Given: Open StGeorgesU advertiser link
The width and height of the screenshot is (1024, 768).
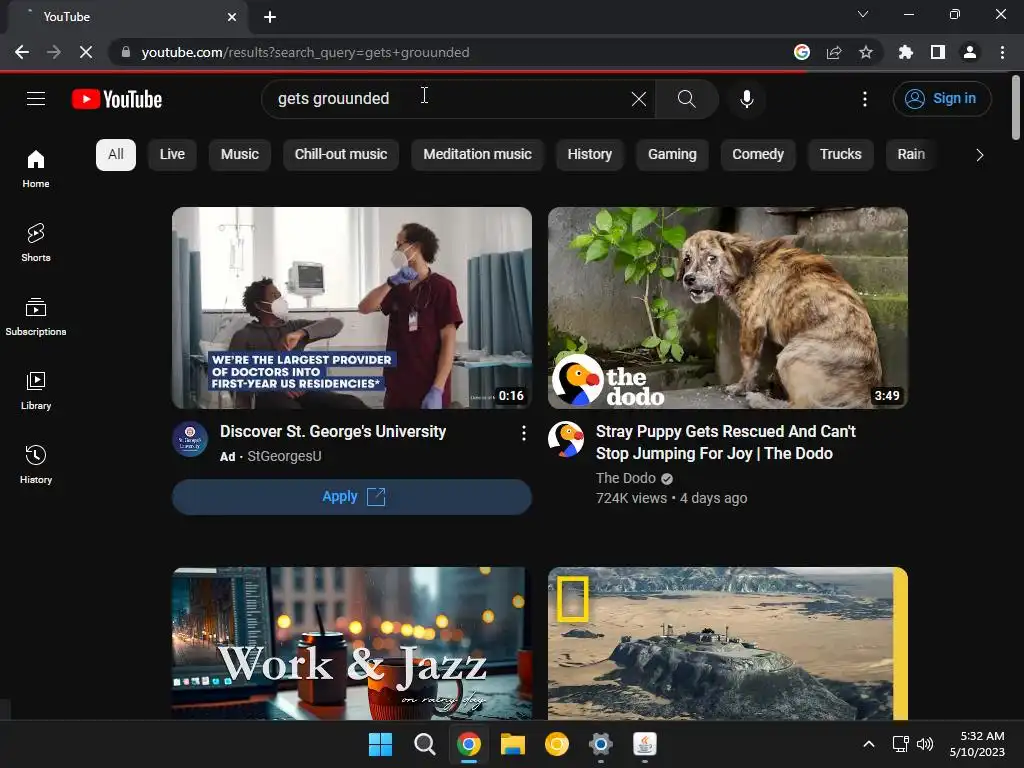Looking at the screenshot, I should coord(284,456).
